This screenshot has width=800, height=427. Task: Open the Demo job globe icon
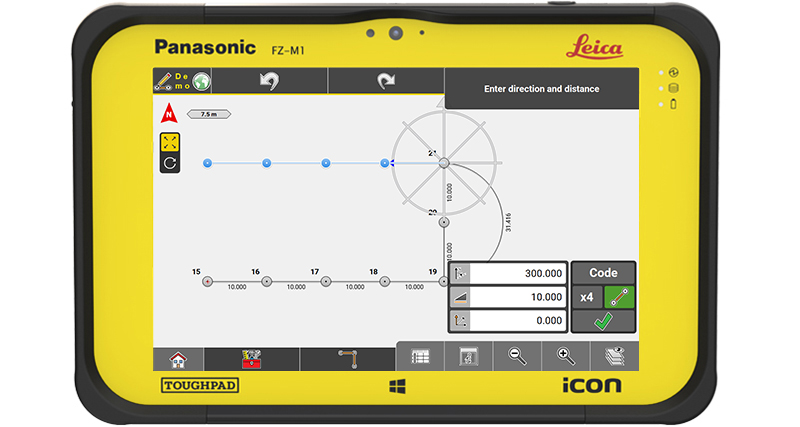tap(200, 82)
